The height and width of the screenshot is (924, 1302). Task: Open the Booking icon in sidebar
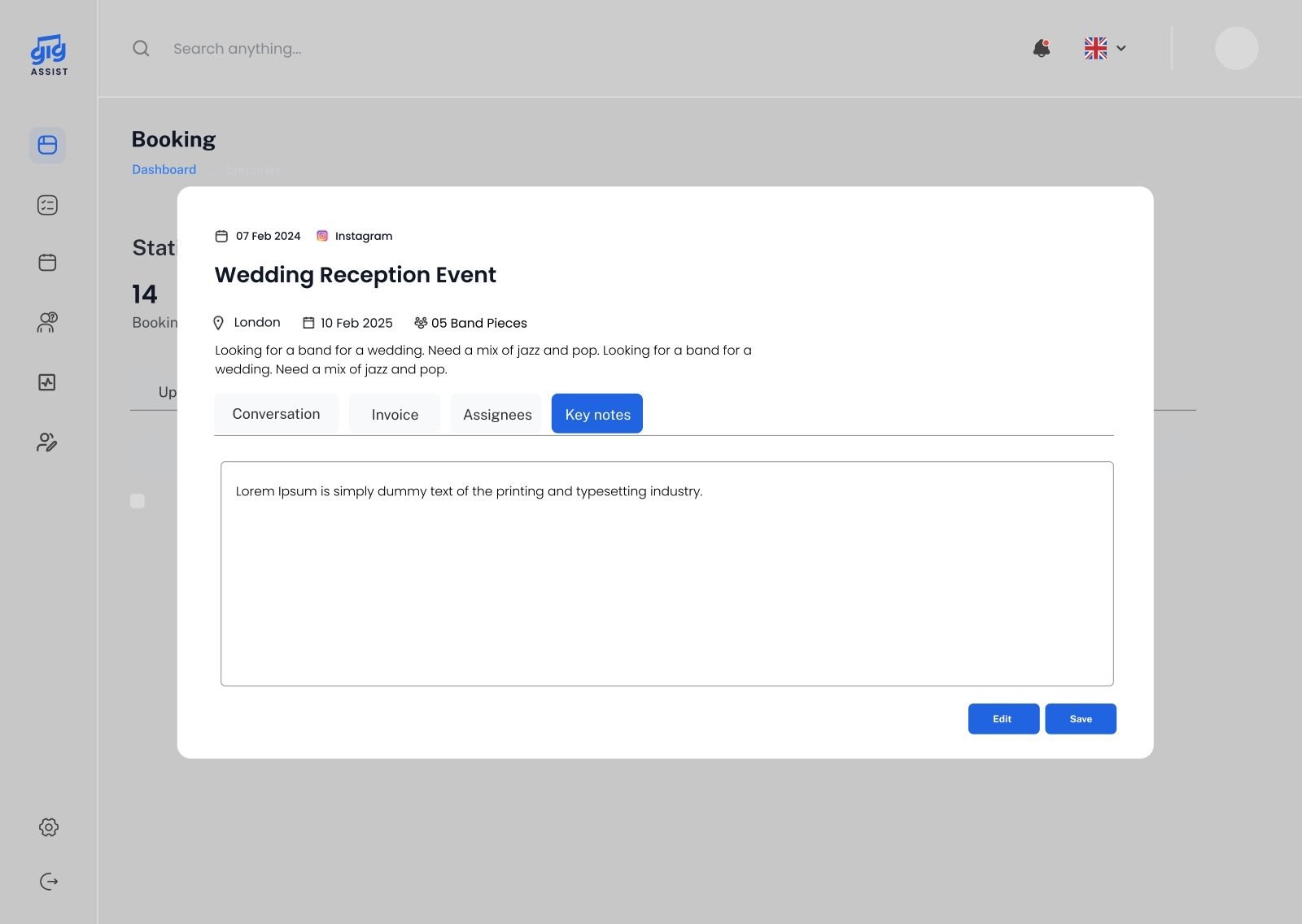[x=47, y=145]
